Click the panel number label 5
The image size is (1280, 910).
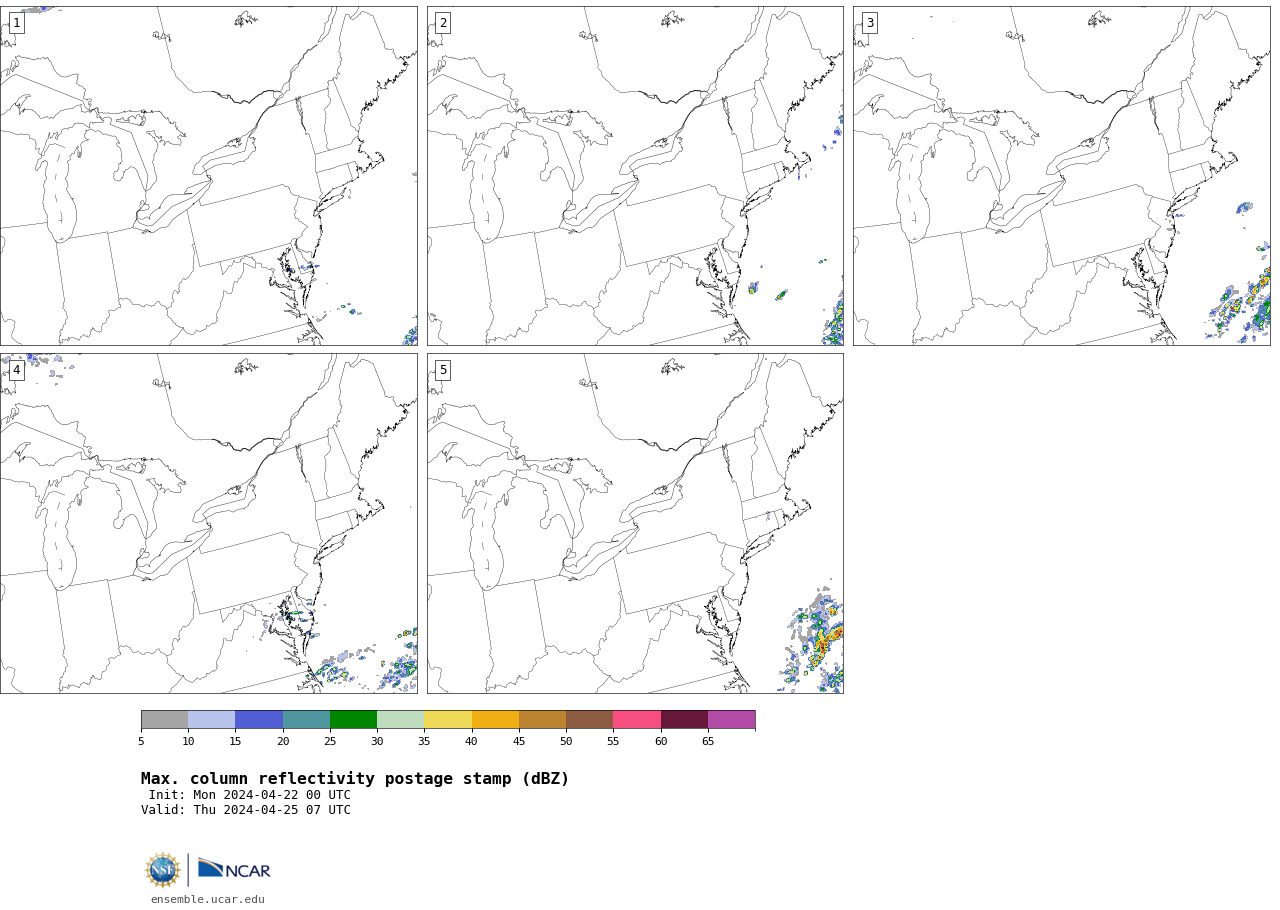[x=443, y=370]
